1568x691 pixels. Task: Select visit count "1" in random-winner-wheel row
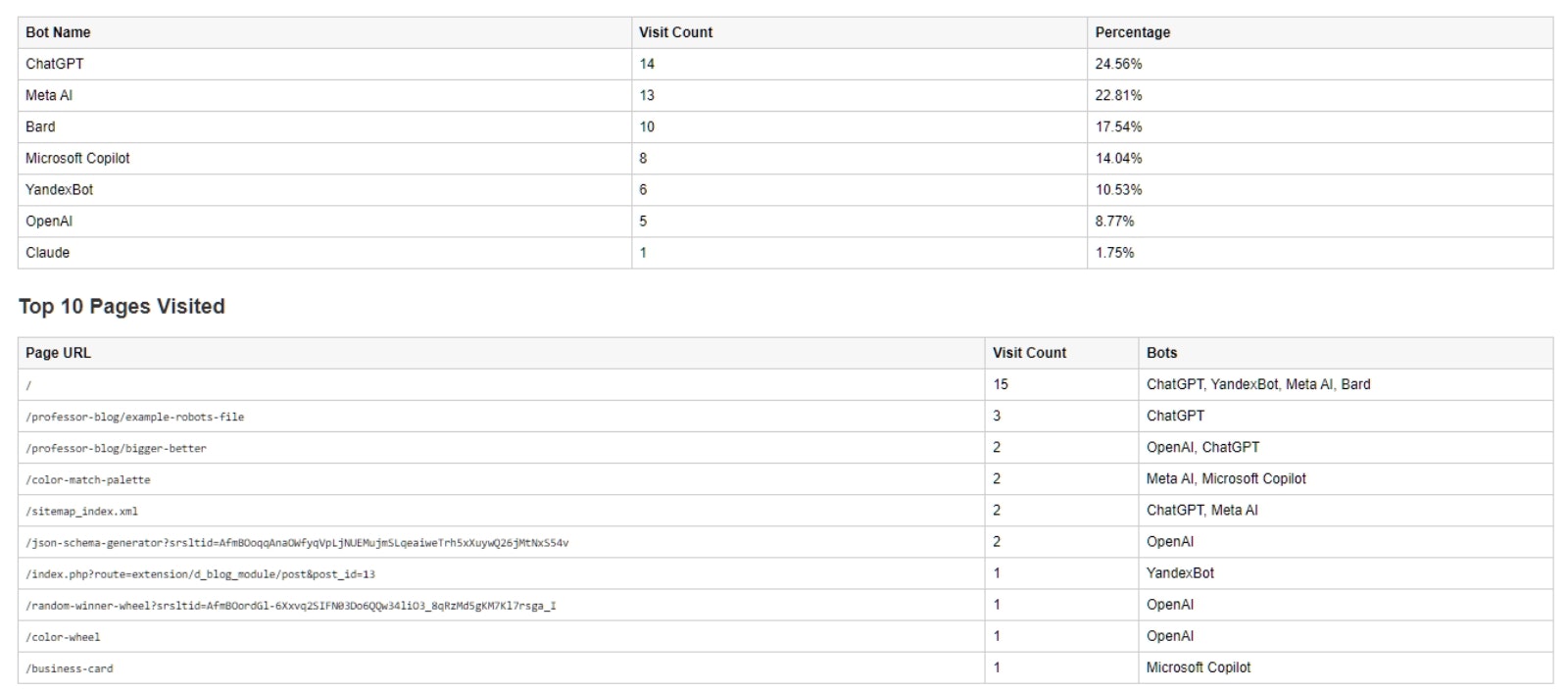[x=997, y=604]
